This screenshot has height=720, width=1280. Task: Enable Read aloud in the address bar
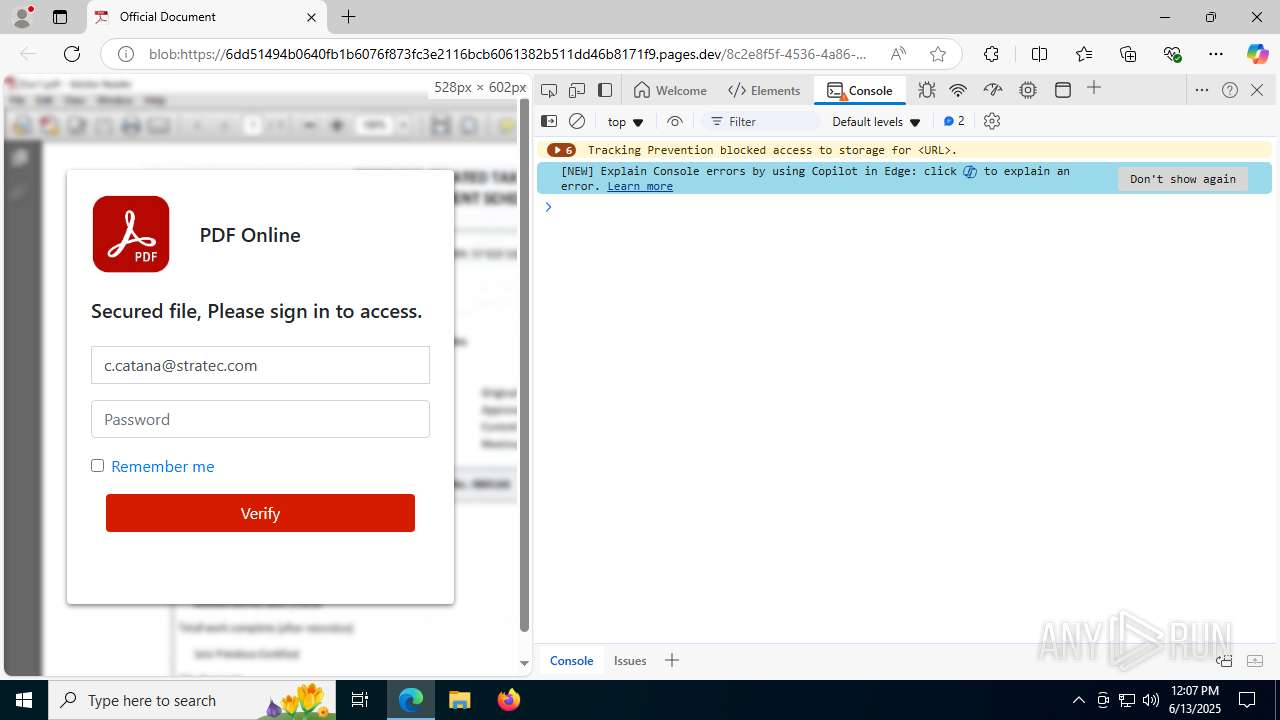898,54
